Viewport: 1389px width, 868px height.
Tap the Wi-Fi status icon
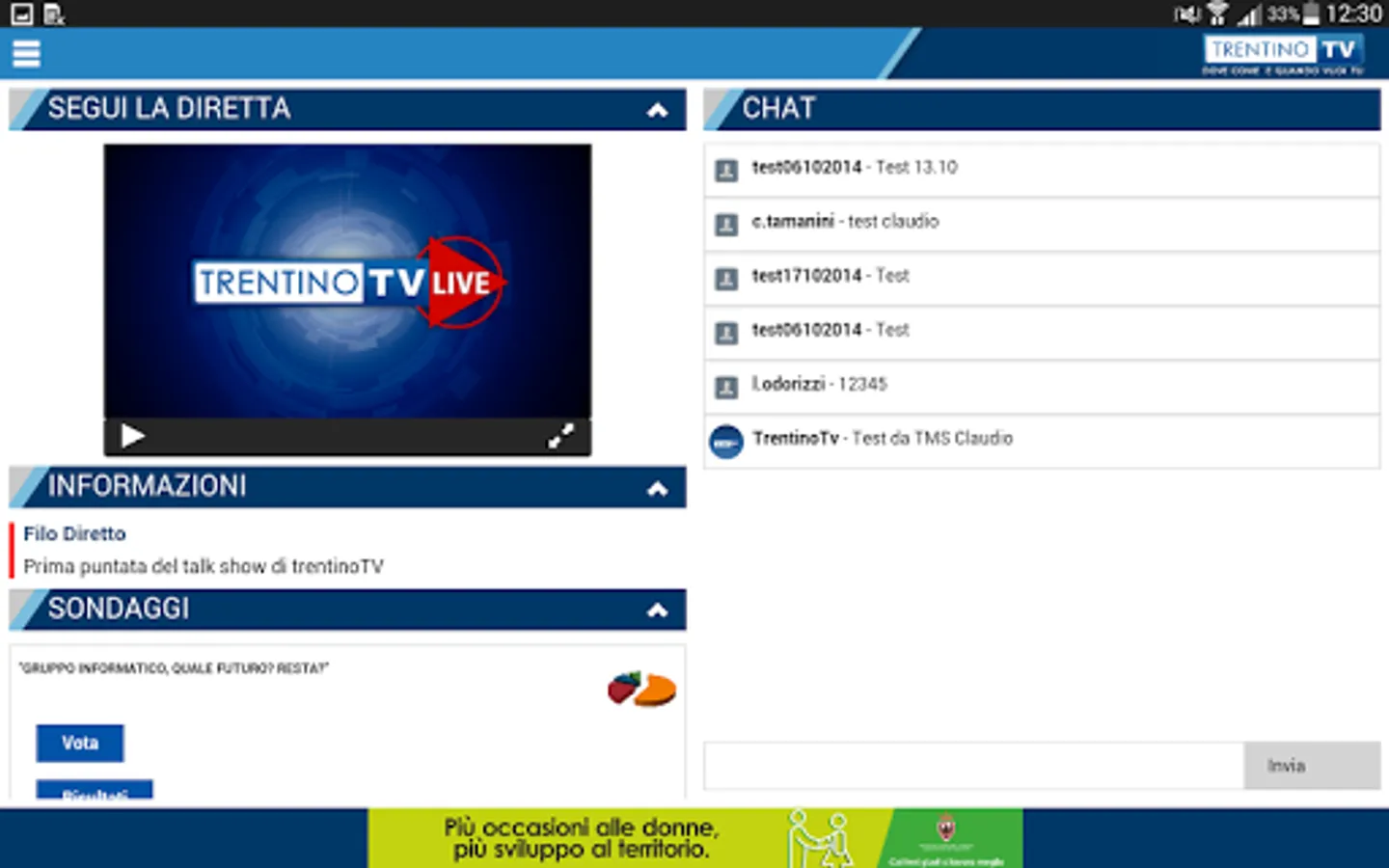tap(1217, 14)
